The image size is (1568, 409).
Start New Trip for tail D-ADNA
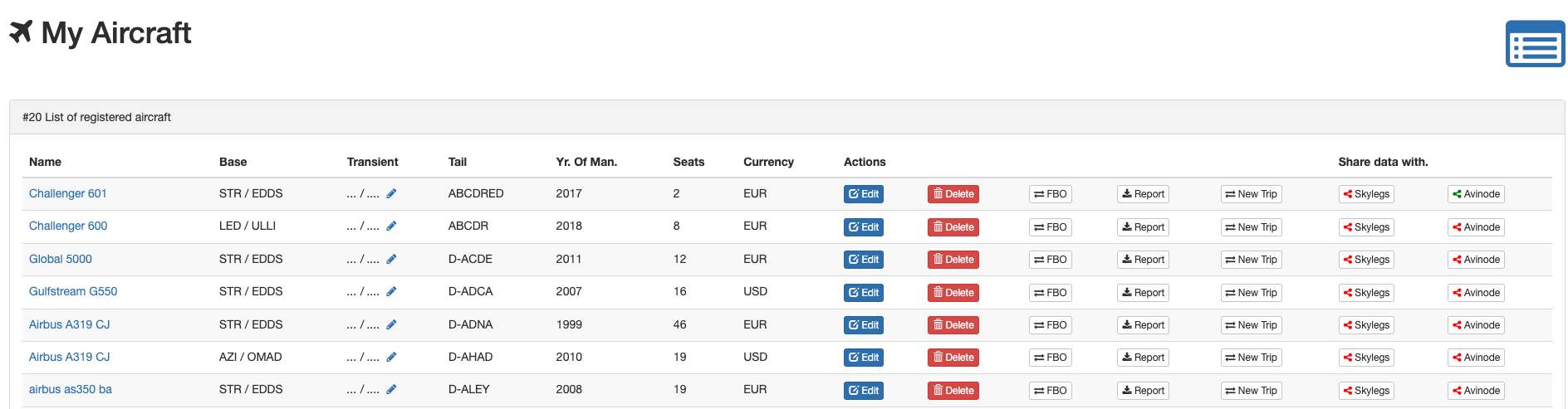click(1251, 325)
